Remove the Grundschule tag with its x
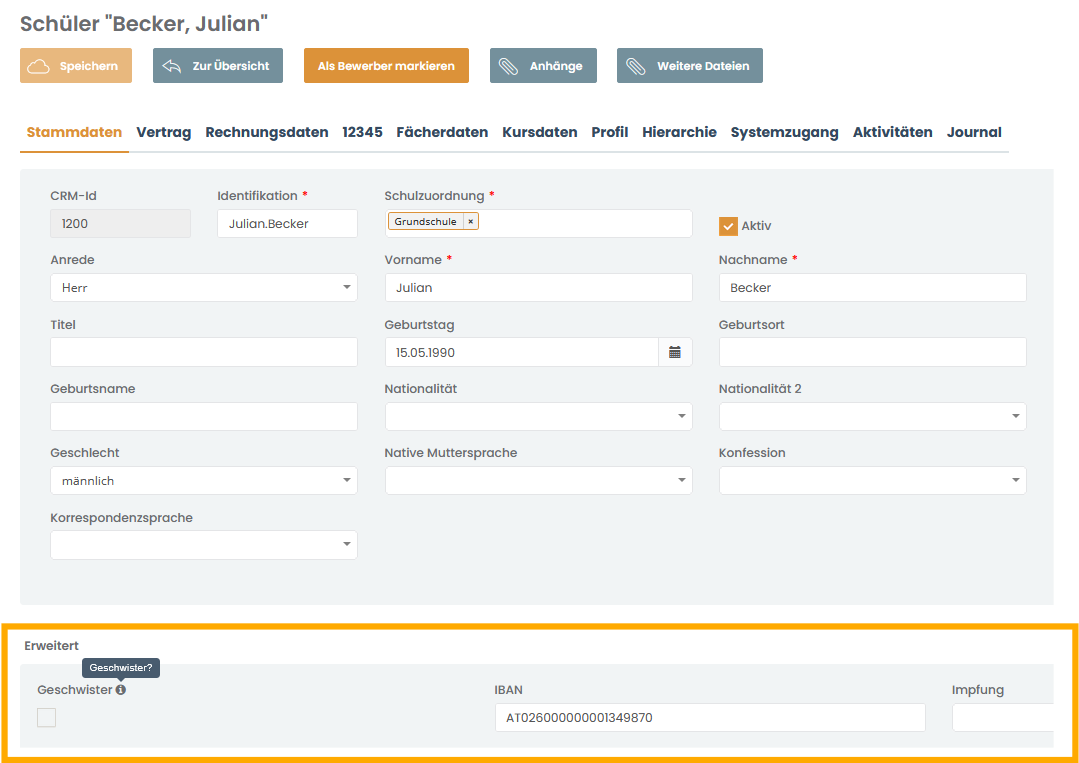The width and height of the screenshot is (1079, 763). [x=471, y=222]
